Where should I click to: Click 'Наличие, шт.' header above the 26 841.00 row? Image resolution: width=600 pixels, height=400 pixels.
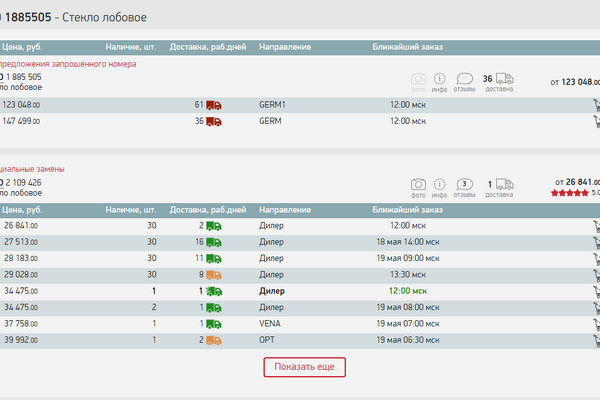131,210
